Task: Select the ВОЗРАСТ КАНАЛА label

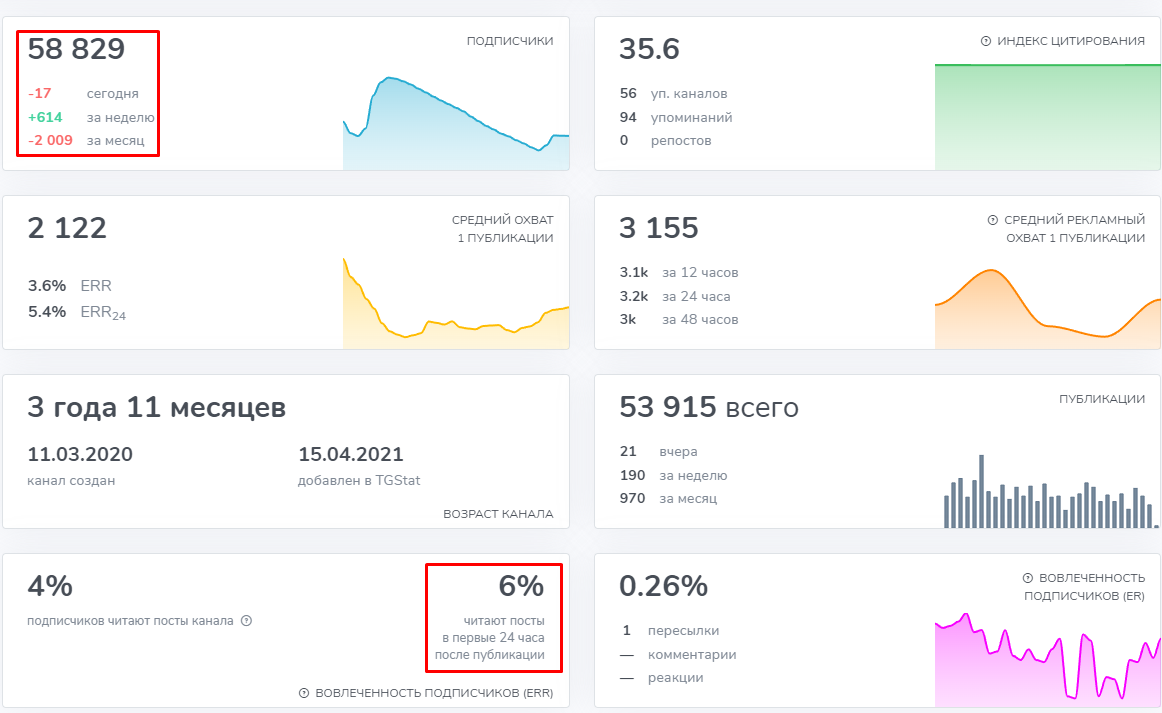Action: coord(498,514)
